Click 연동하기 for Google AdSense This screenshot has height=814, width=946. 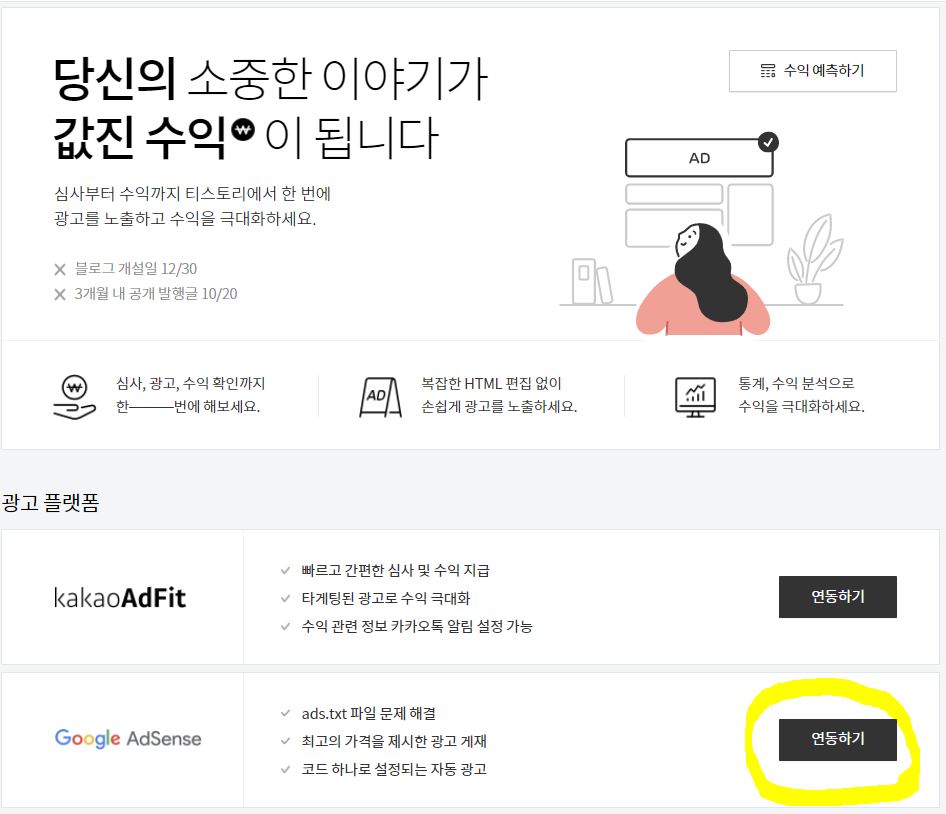click(837, 739)
